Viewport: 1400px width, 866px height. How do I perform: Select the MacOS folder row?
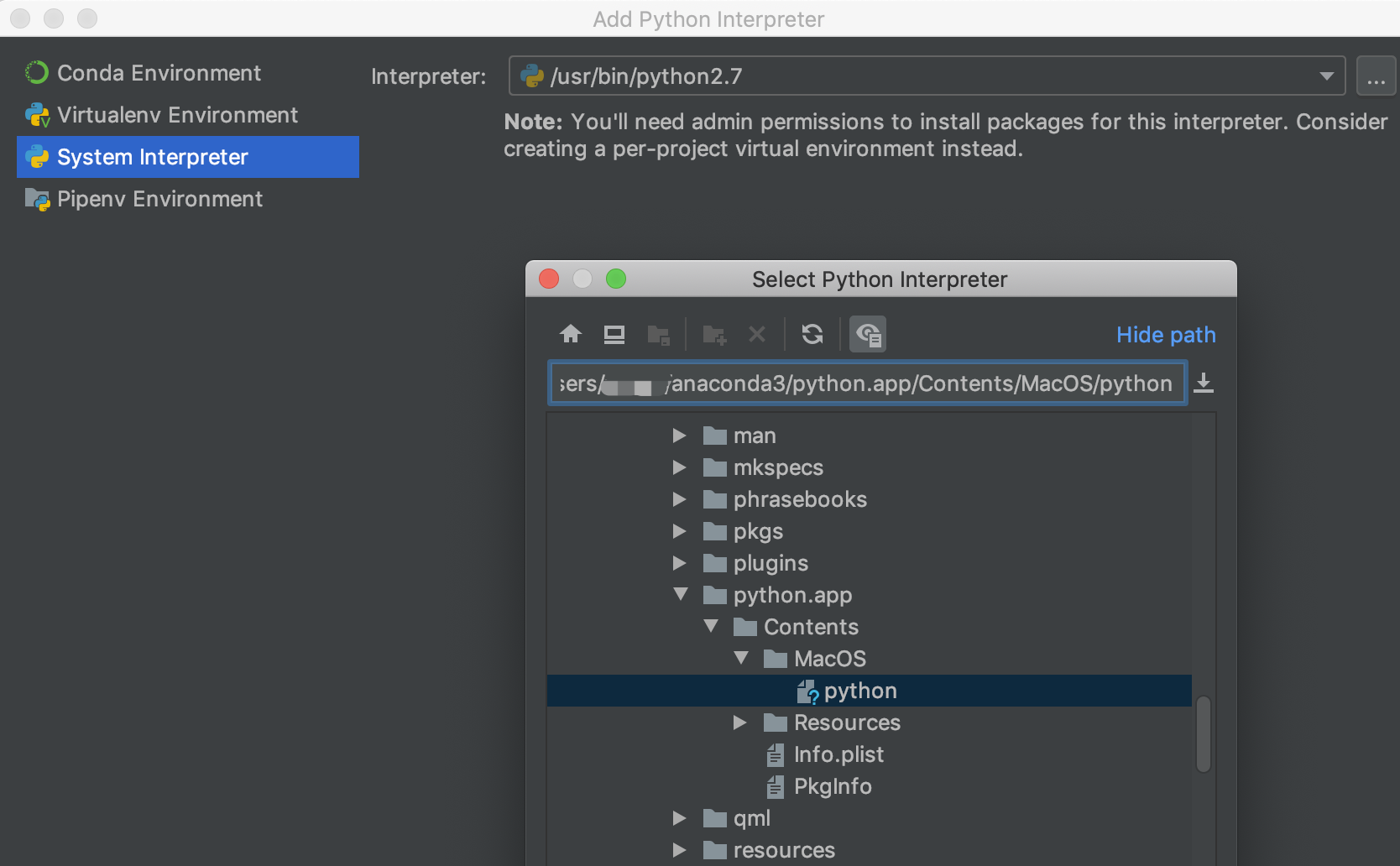tap(869, 659)
